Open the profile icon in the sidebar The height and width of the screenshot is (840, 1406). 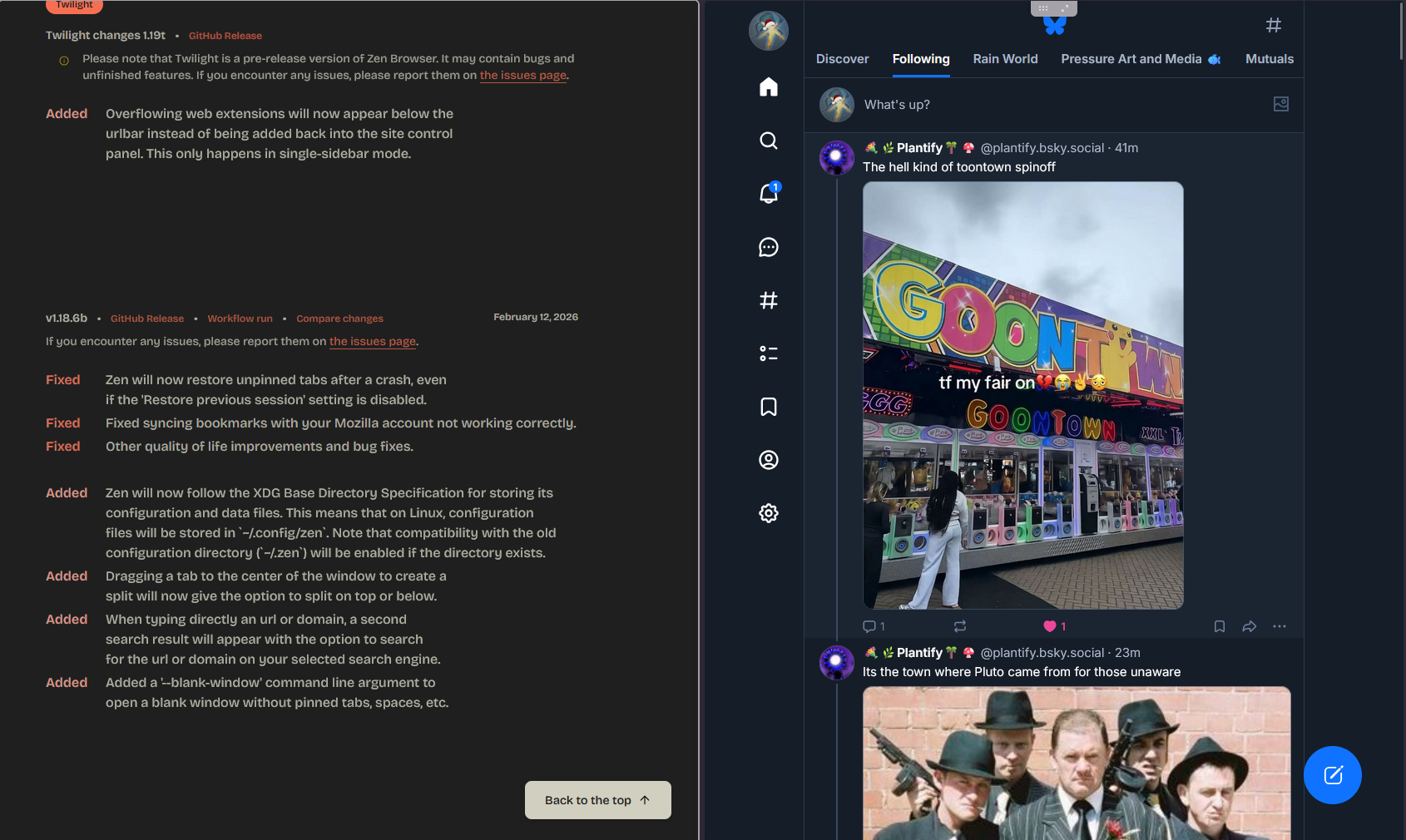[x=768, y=460]
